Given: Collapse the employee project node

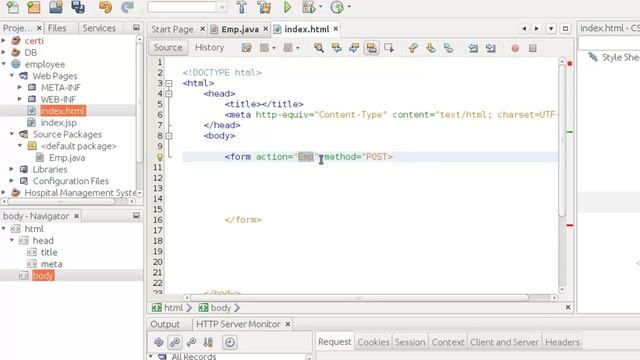Looking at the screenshot, I should (4, 64).
